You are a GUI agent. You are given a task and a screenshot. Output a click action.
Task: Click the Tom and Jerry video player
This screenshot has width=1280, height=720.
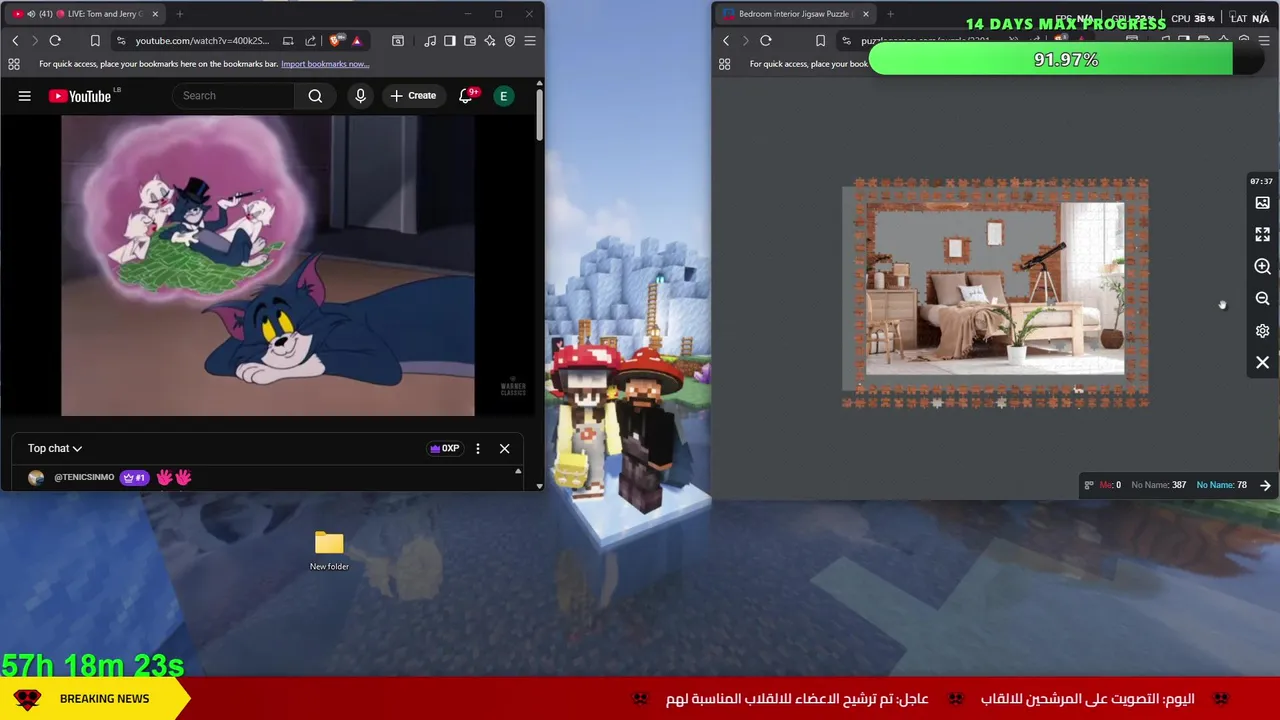tap(268, 265)
